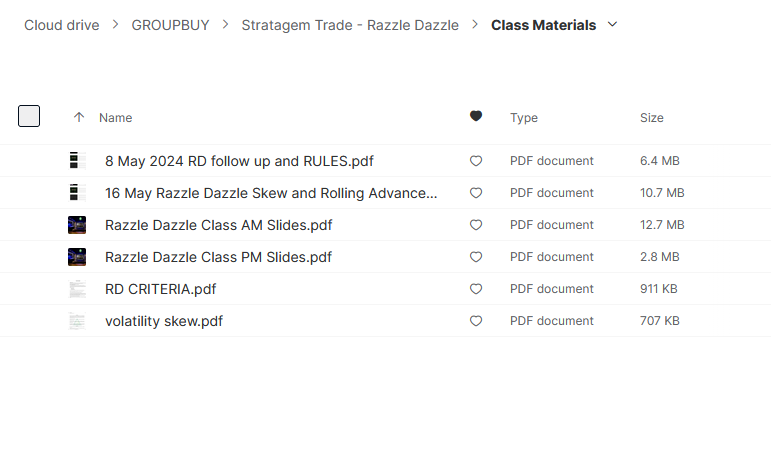Click the favorites heart column header
771x454 pixels.
(x=476, y=117)
